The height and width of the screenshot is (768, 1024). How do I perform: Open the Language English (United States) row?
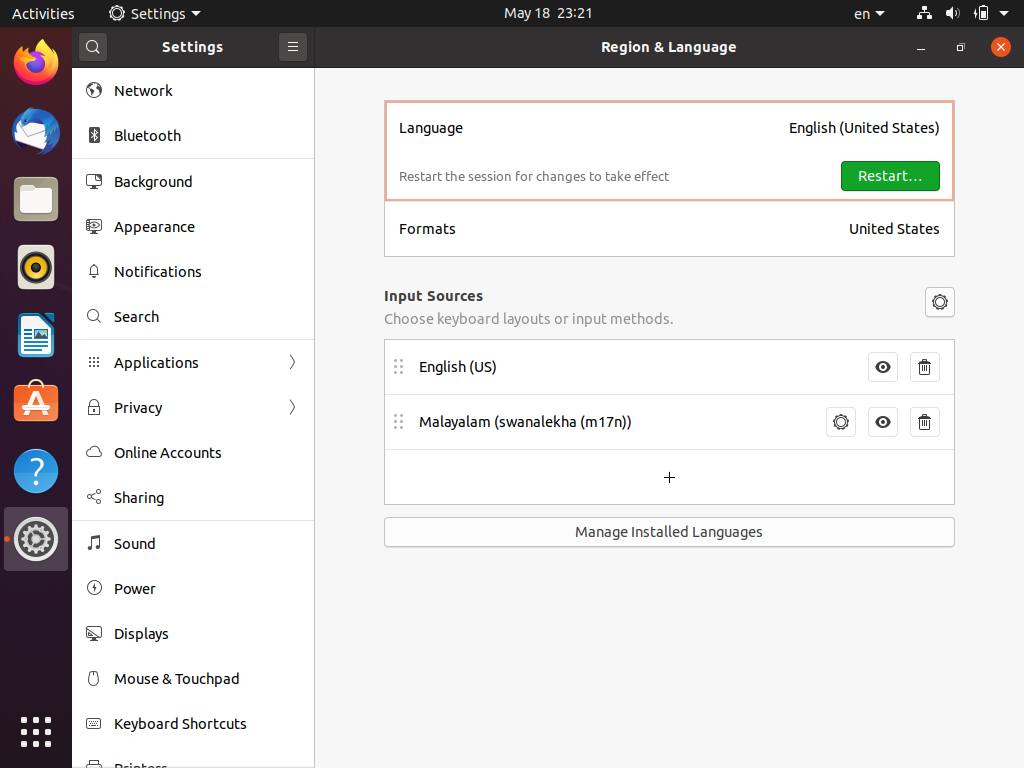pyautogui.click(x=669, y=128)
